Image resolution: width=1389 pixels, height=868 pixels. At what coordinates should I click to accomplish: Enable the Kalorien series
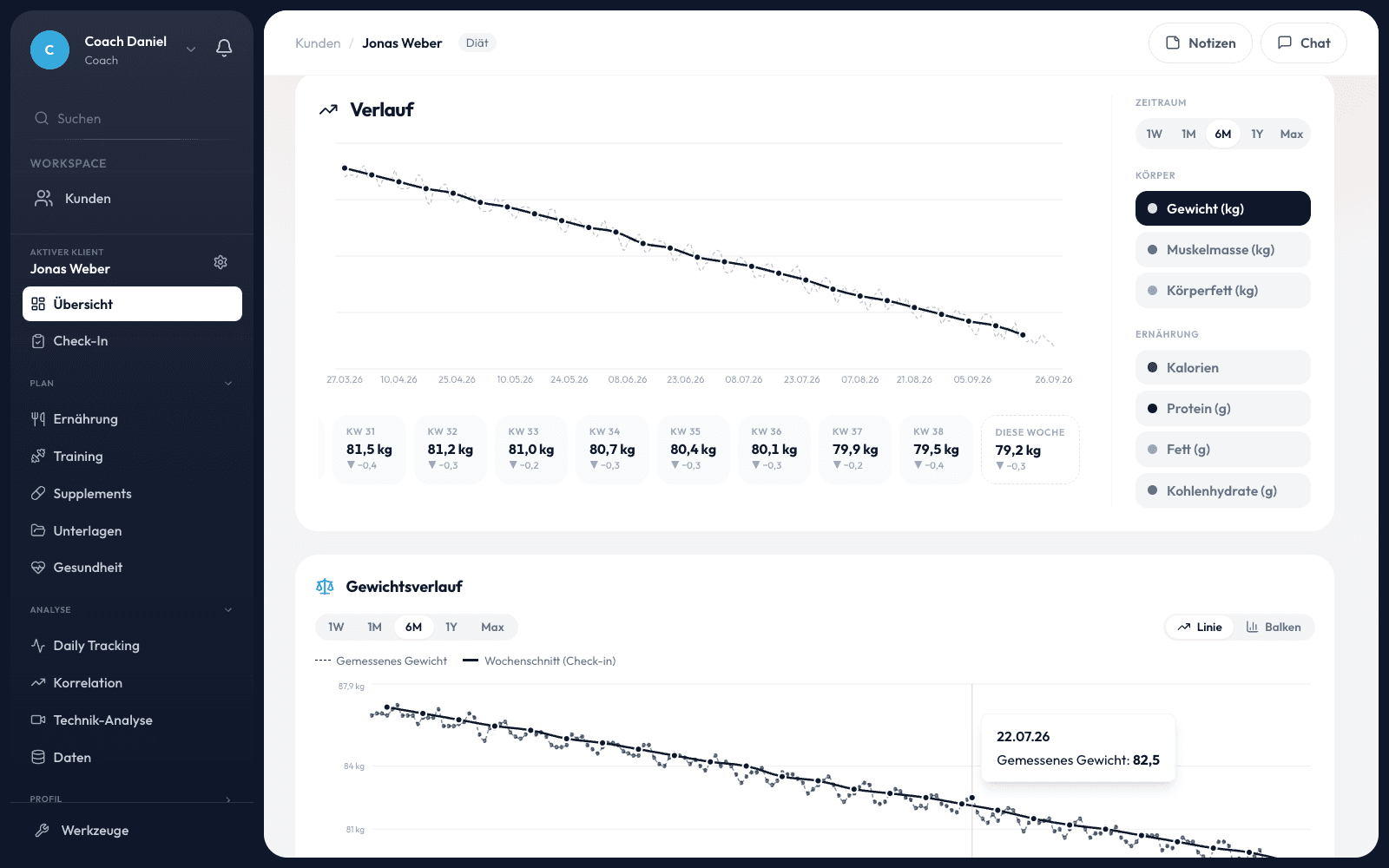1222,368
